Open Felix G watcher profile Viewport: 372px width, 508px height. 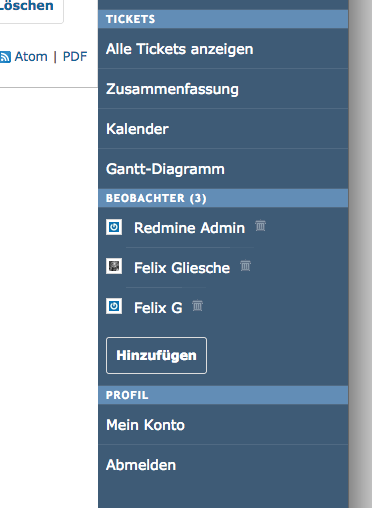pyautogui.click(x=158, y=308)
